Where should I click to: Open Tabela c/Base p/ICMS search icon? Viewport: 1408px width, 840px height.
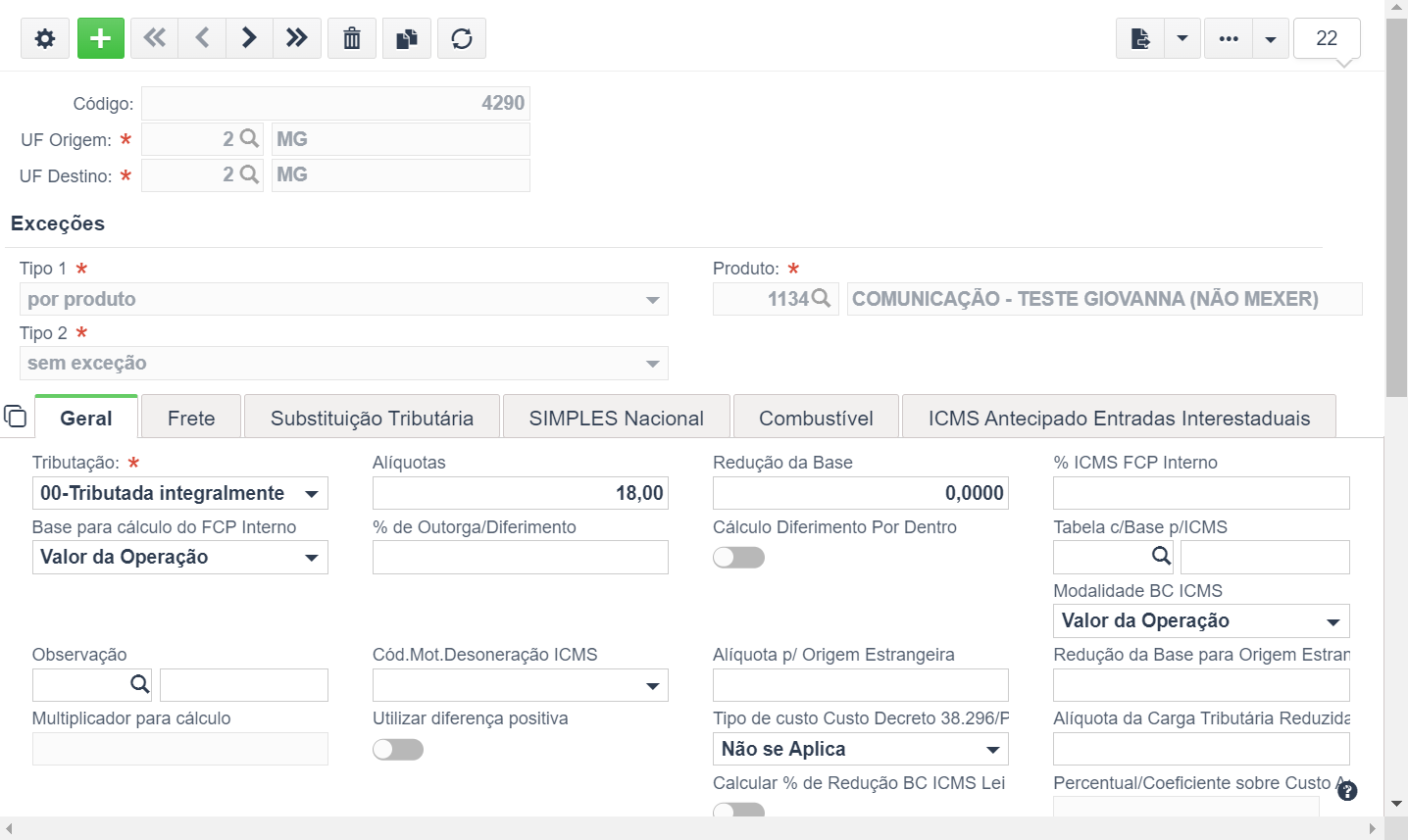1161,556
